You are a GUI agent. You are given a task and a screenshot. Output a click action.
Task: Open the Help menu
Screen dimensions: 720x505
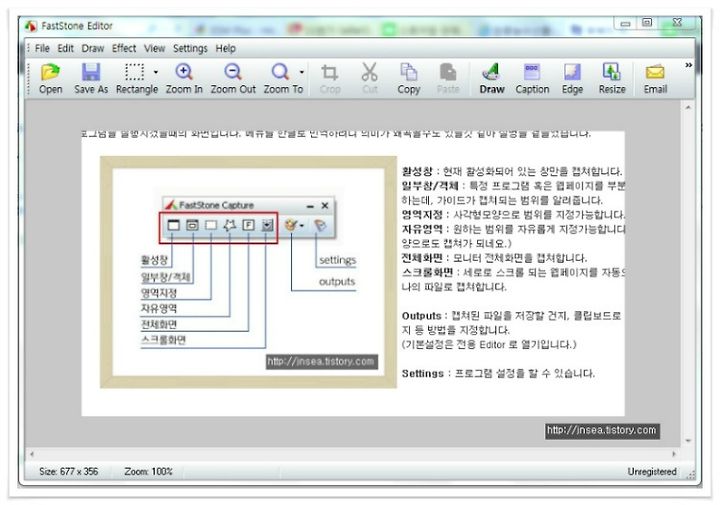pos(225,48)
